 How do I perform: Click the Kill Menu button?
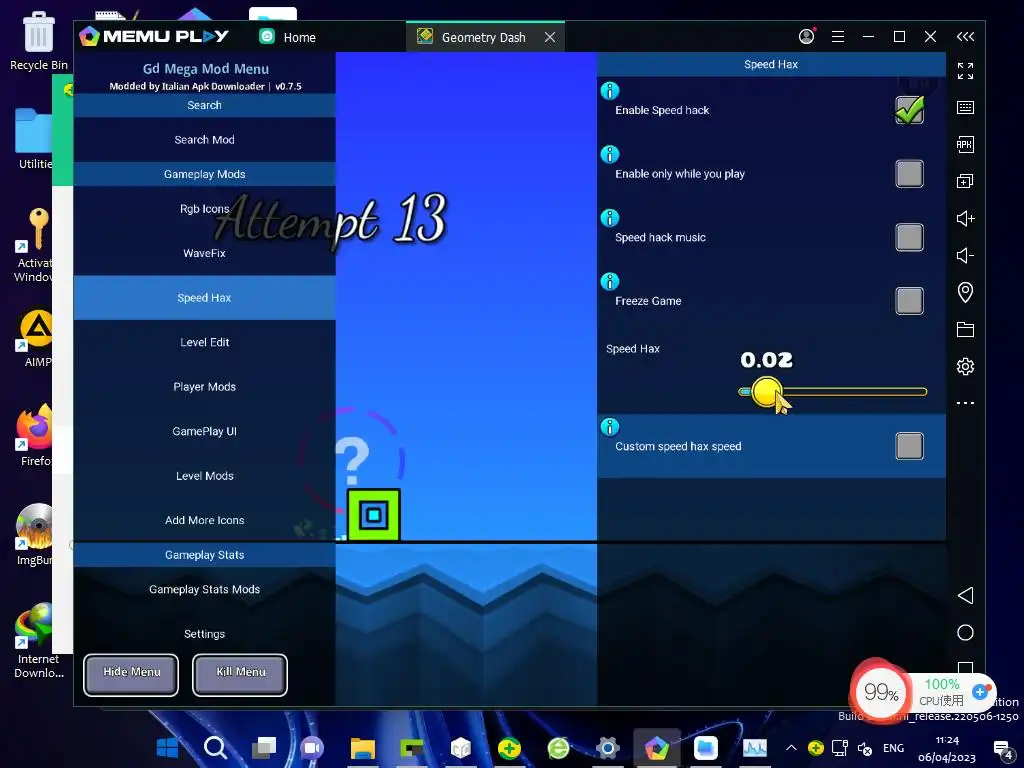240,675
